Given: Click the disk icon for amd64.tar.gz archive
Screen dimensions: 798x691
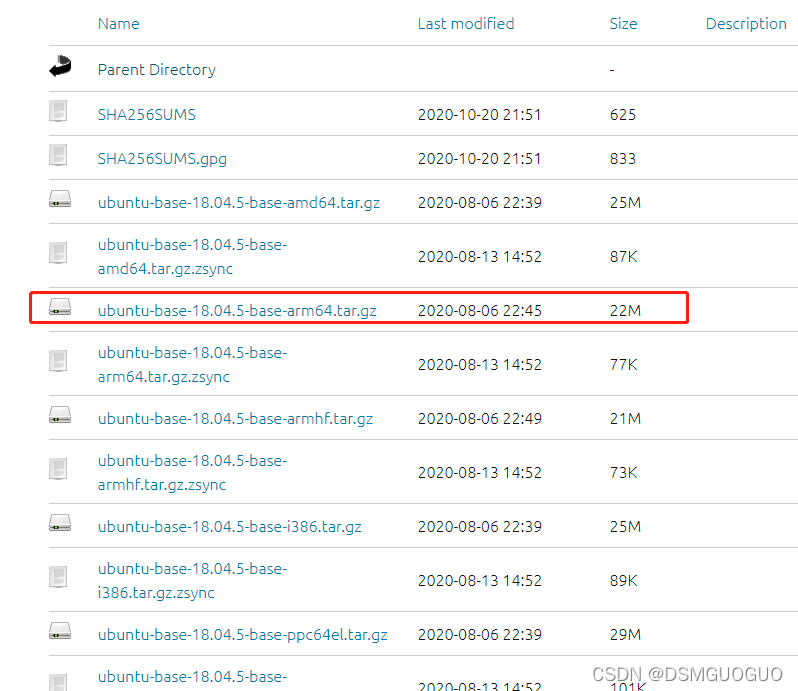Looking at the screenshot, I should pos(60,199).
